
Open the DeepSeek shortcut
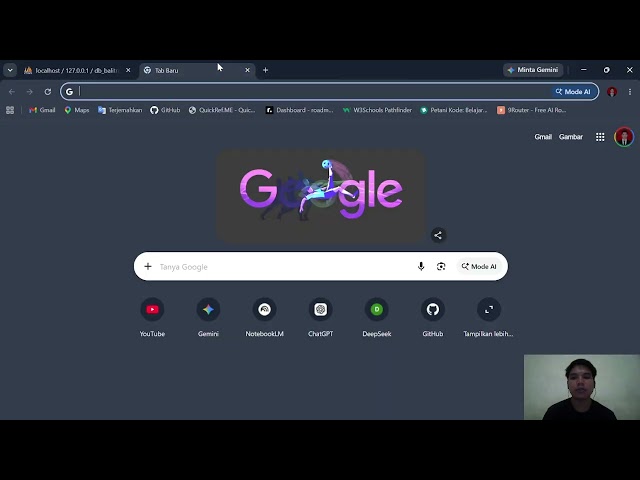point(377,317)
